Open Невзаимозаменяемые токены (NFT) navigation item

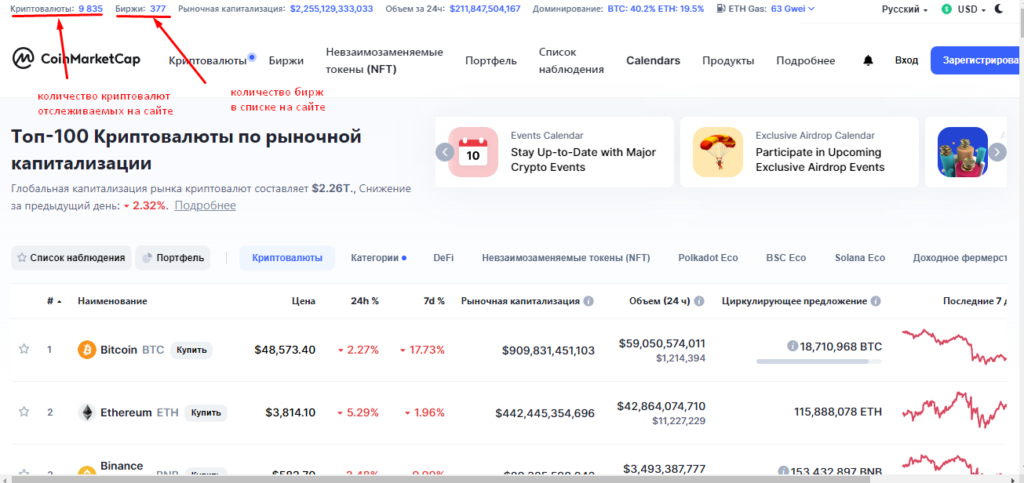(385, 61)
